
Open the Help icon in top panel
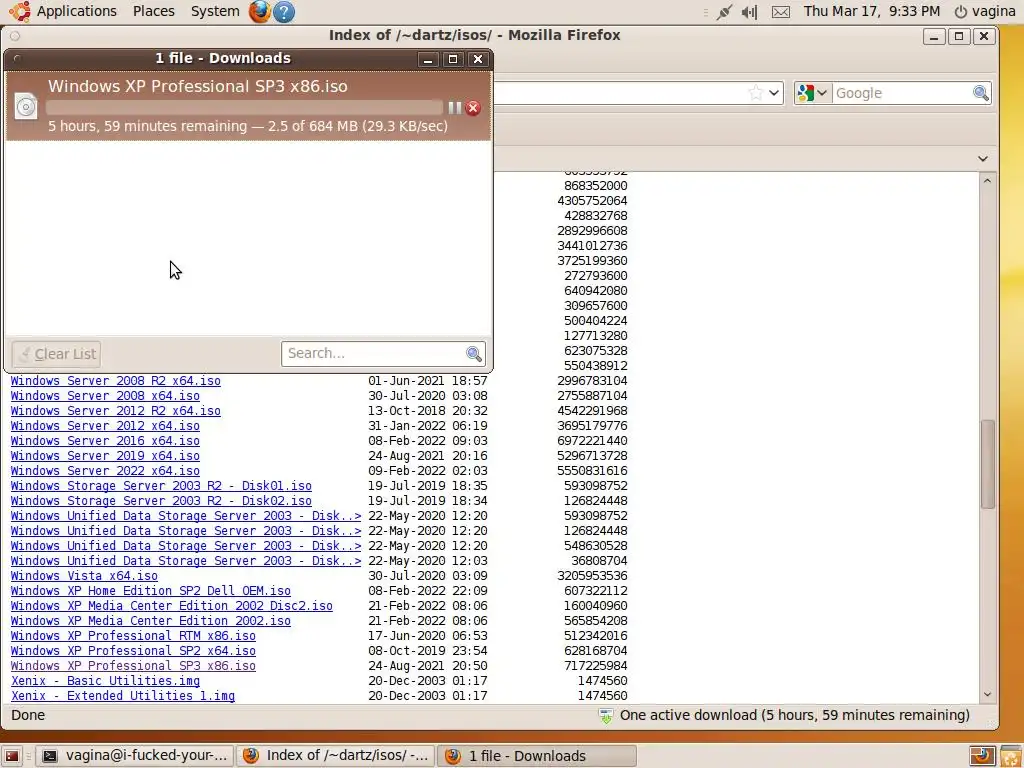pyautogui.click(x=284, y=11)
